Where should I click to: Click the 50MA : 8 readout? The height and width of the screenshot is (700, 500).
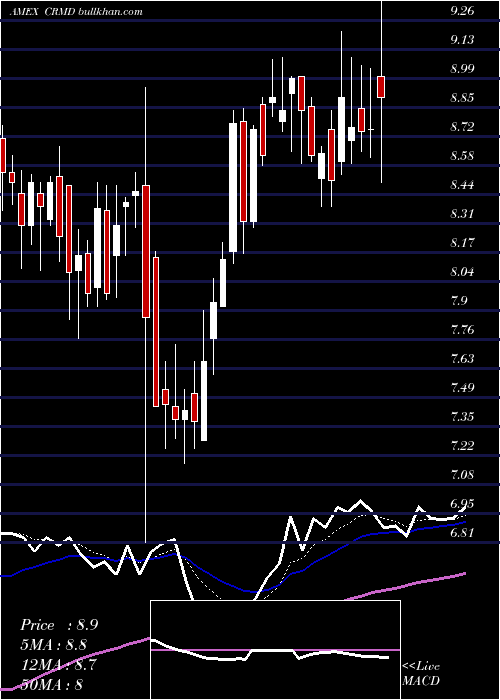pyautogui.click(x=51, y=684)
